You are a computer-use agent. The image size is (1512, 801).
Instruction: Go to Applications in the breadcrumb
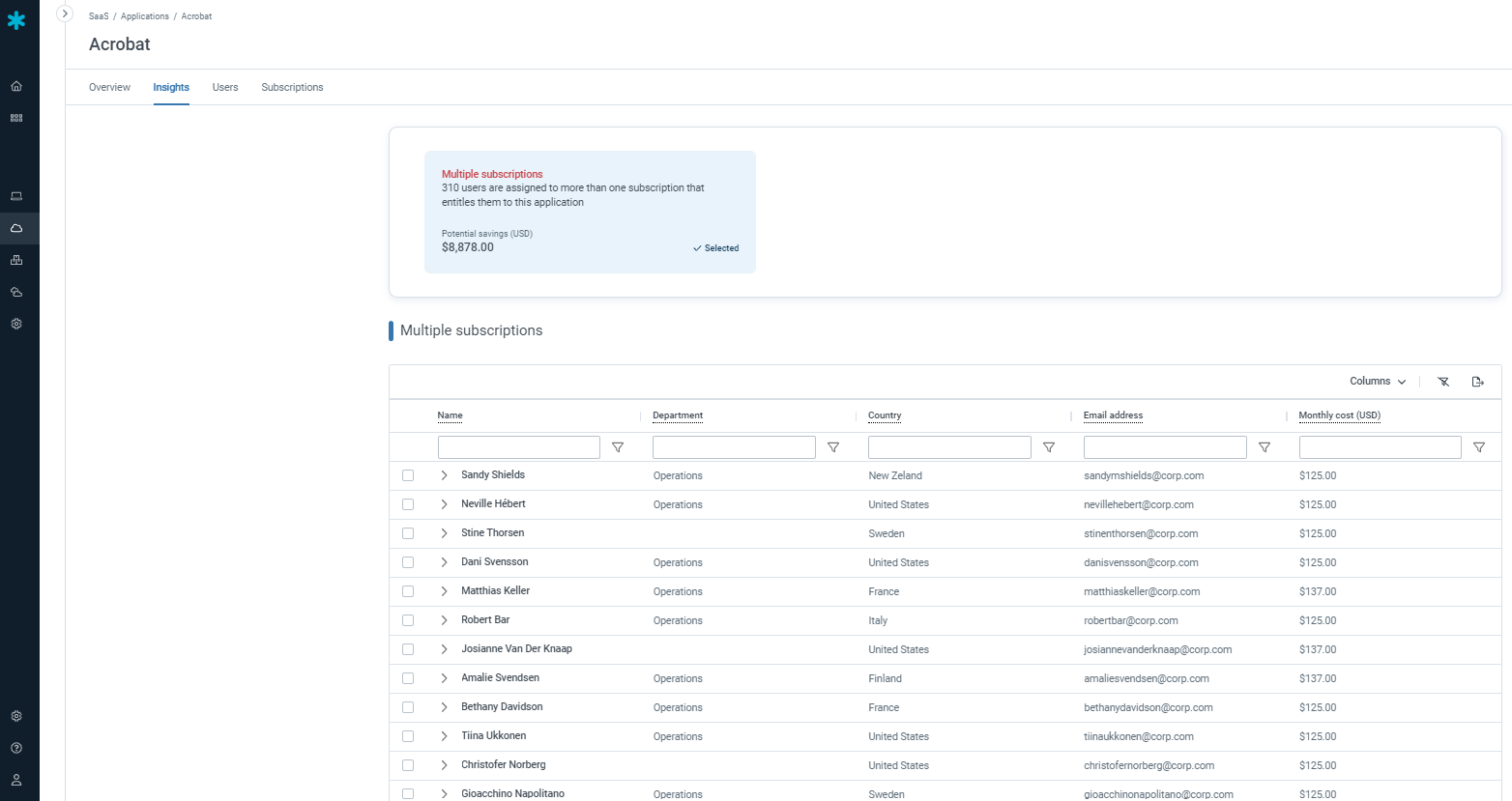point(145,16)
